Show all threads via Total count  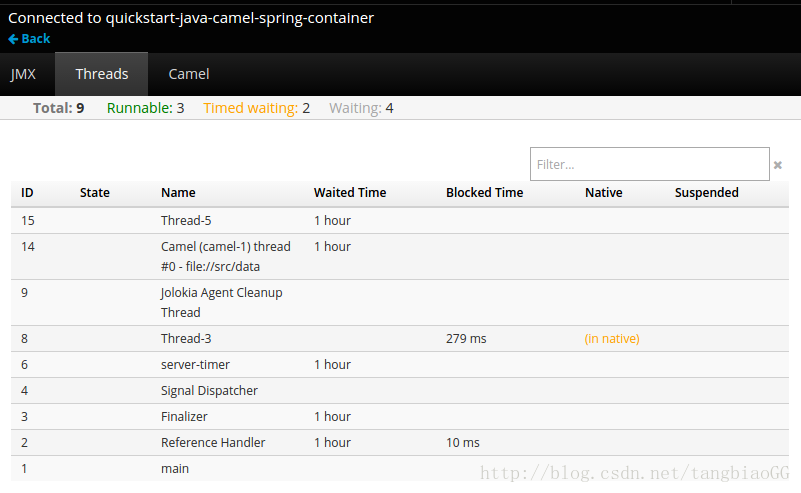tap(58, 108)
